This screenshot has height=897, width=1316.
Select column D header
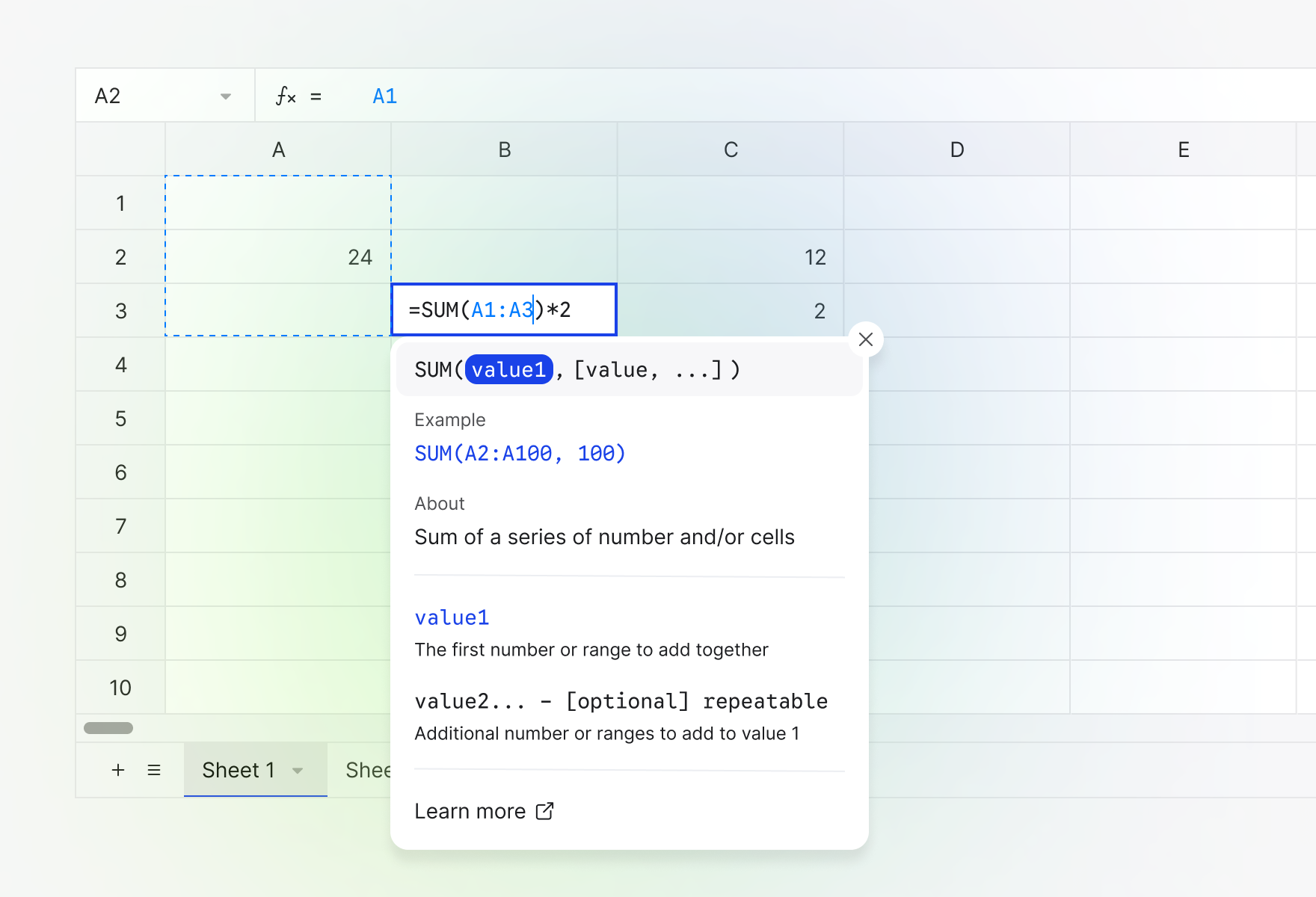coord(957,149)
